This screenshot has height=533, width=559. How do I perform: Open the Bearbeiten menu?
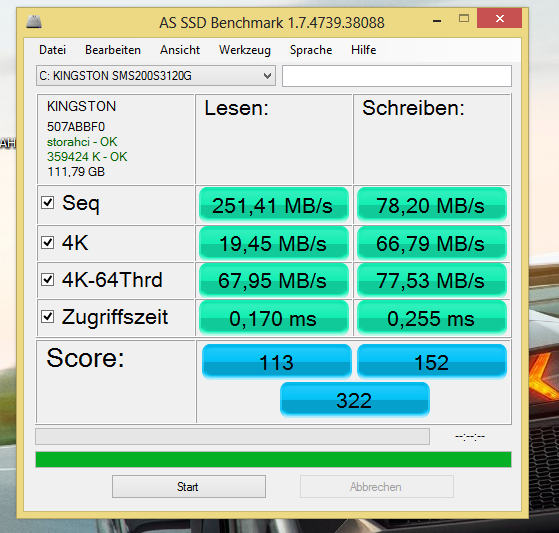113,50
